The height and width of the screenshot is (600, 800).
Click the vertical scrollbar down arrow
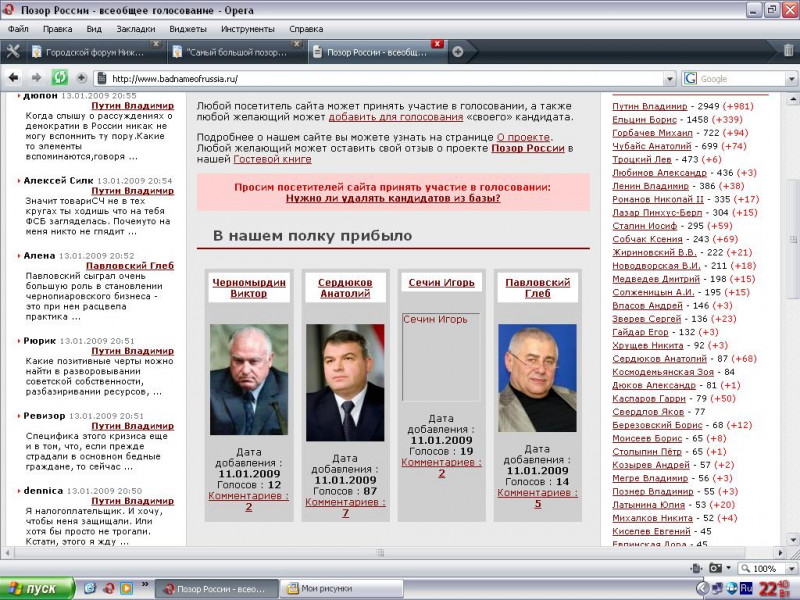click(x=793, y=539)
